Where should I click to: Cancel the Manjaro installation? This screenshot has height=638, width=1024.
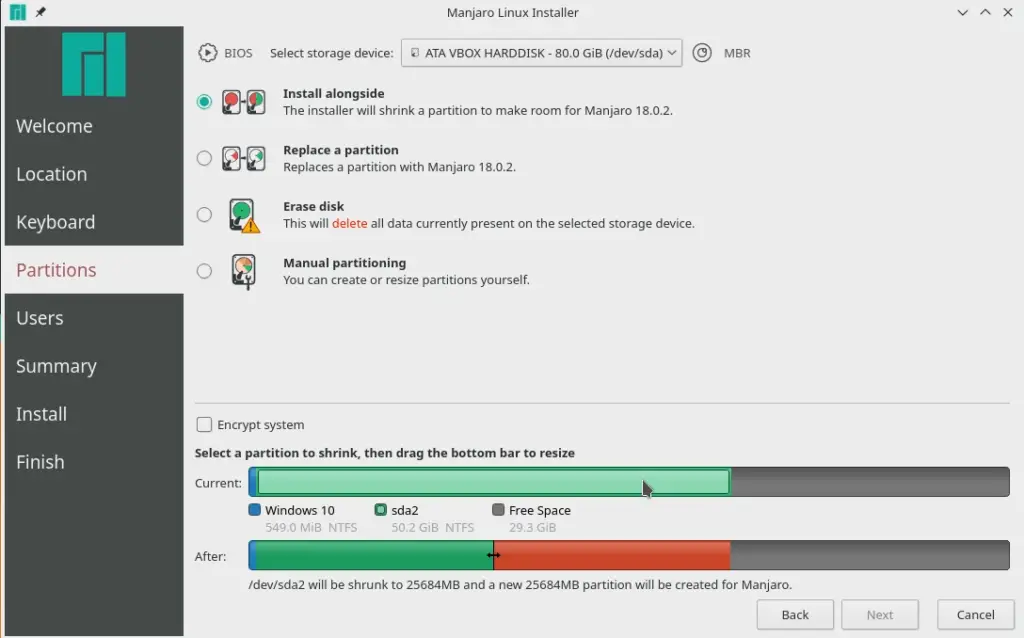(x=976, y=614)
